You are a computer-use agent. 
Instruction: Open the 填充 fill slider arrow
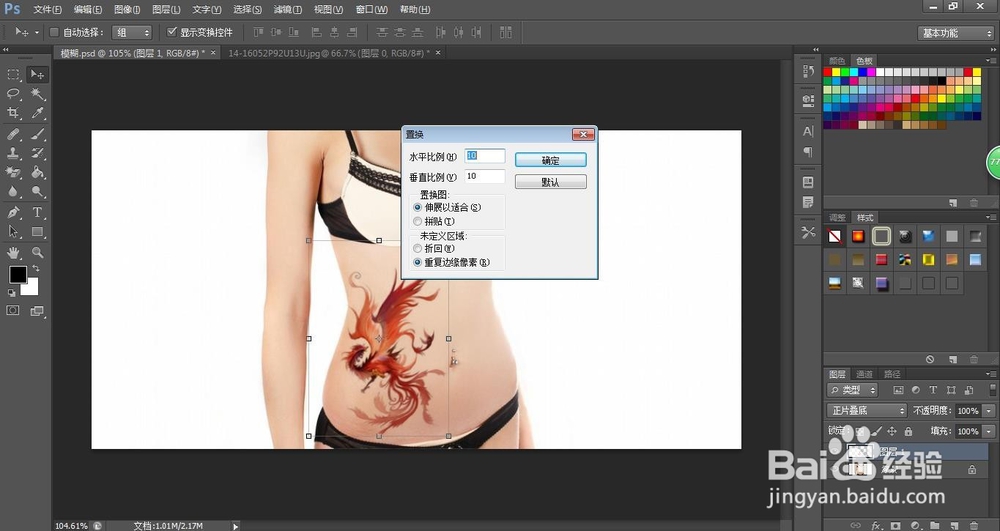(989, 431)
